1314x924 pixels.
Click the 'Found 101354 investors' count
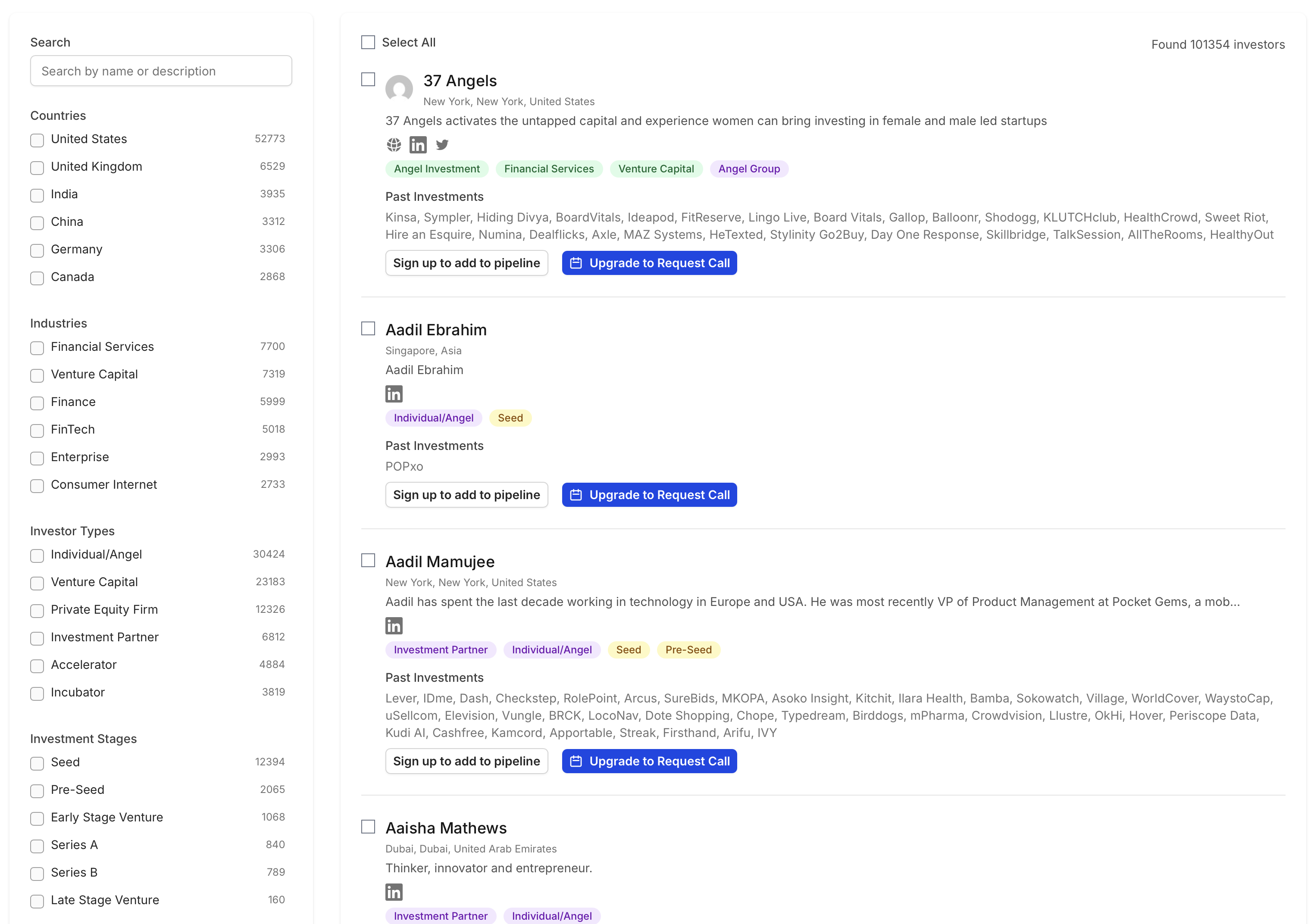click(x=1218, y=45)
